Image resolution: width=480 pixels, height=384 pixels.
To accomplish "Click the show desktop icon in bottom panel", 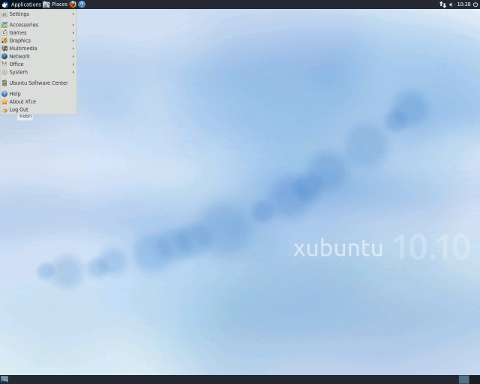I will [5, 379].
